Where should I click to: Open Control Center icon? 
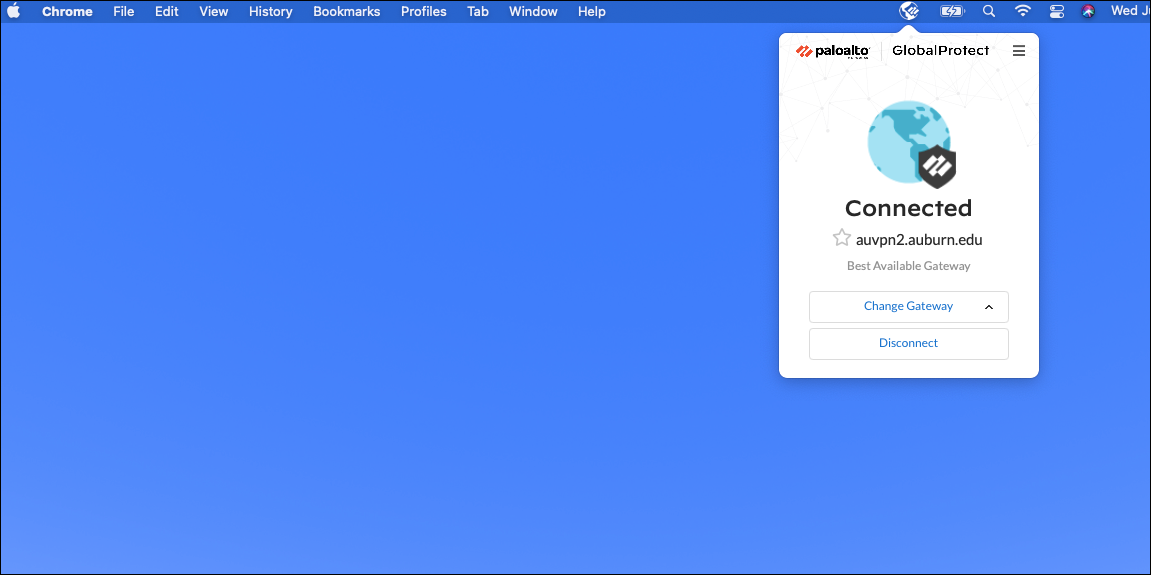pyautogui.click(x=1056, y=11)
